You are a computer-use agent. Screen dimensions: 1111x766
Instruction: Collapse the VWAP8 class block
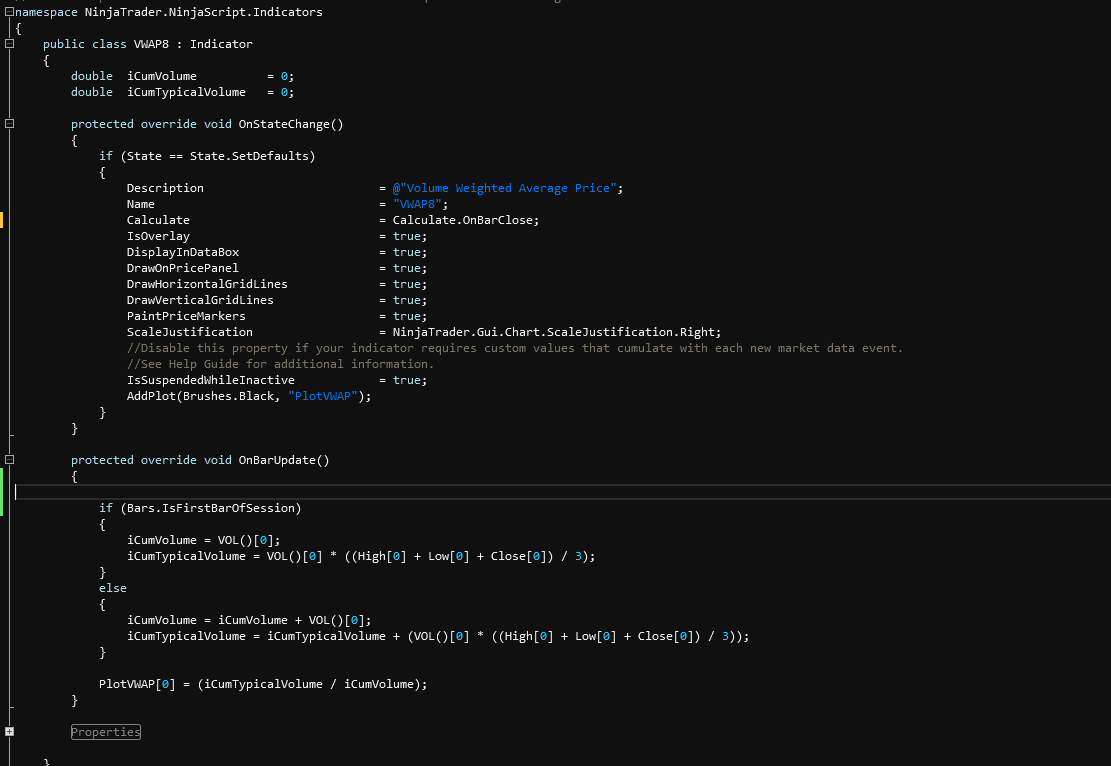click(x=9, y=44)
